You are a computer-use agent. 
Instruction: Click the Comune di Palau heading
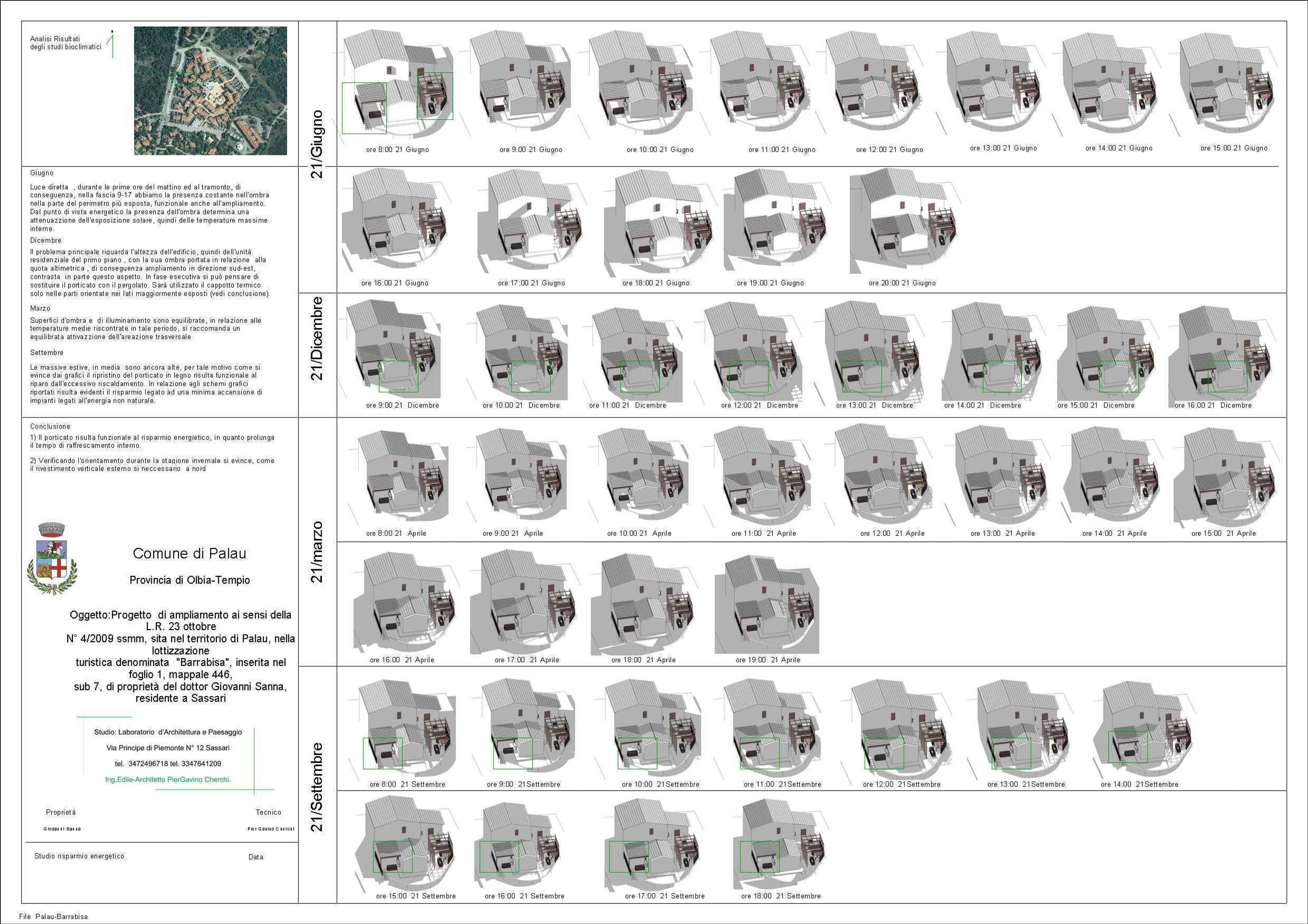click(190, 553)
